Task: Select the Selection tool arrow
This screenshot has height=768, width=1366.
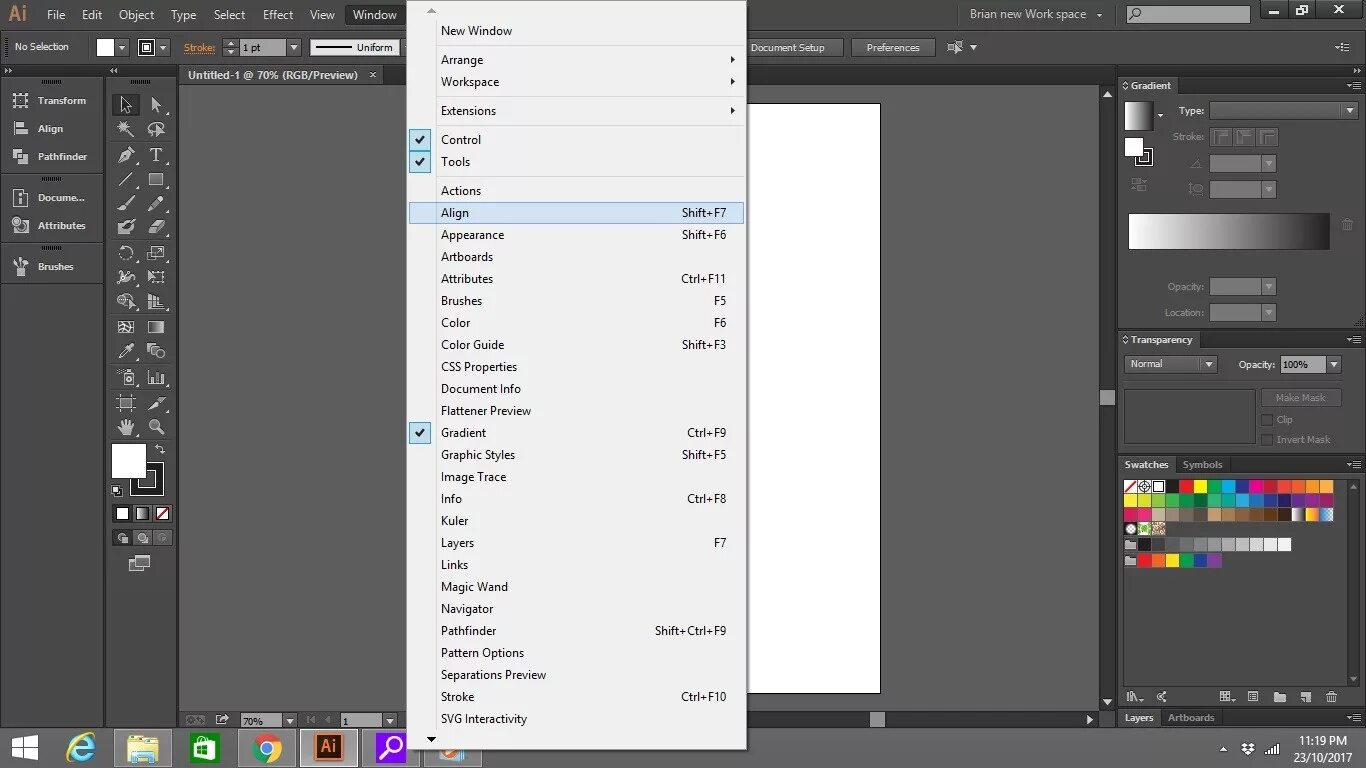Action: coord(125,104)
